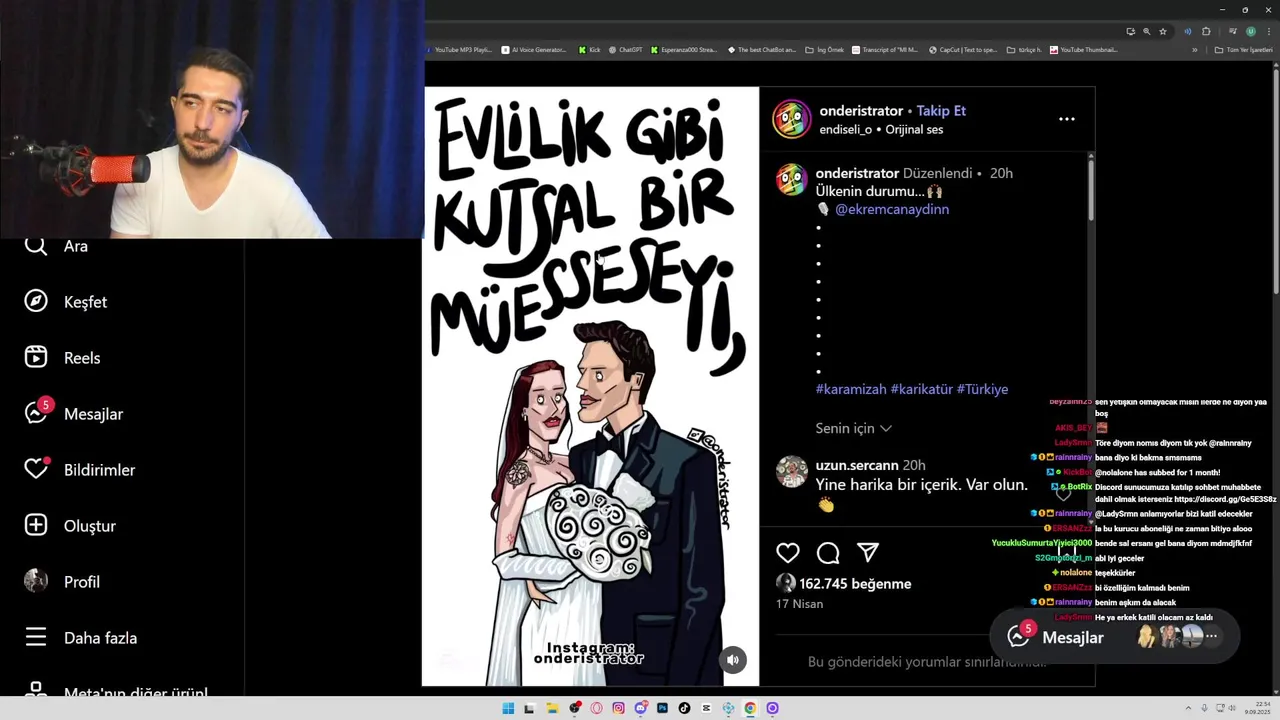Open Photoshop from taskbar

[x=662, y=708]
